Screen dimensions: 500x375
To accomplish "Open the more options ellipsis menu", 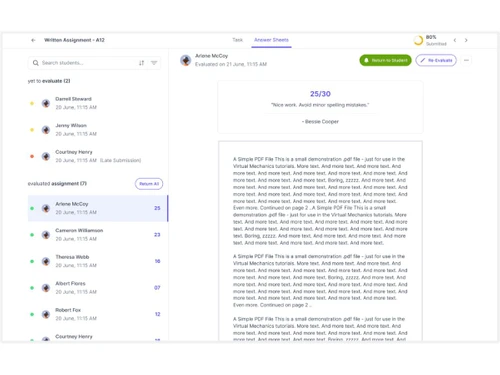I will [x=466, y=60].
